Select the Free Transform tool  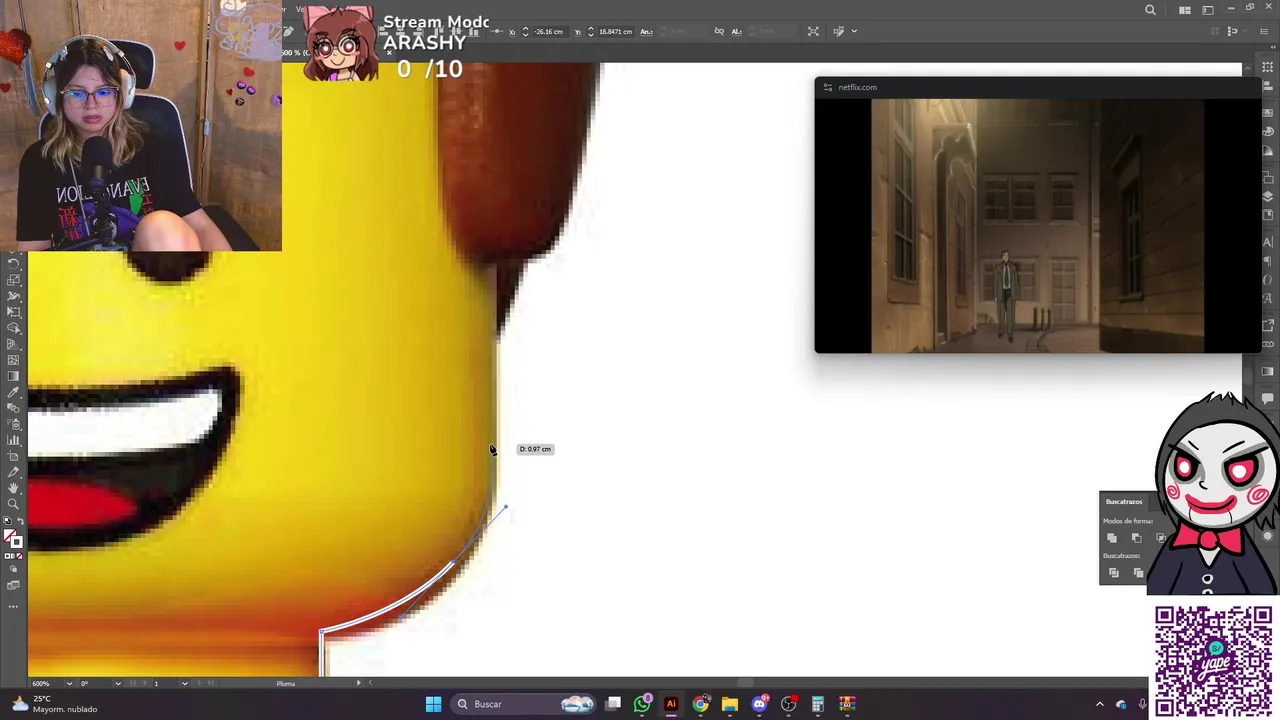click(13, 312)
